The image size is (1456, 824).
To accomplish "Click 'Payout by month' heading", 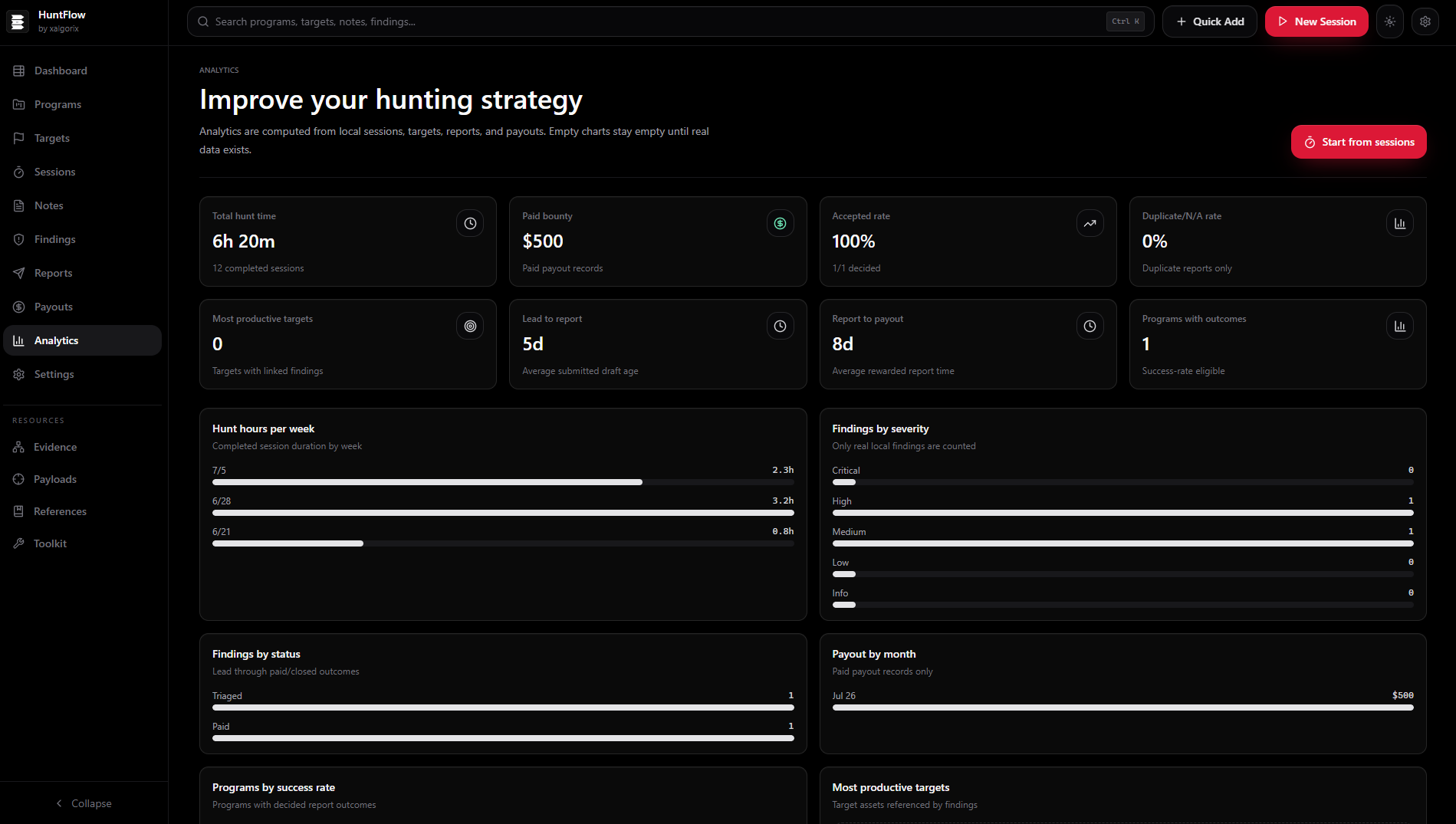I will (874, 654).
